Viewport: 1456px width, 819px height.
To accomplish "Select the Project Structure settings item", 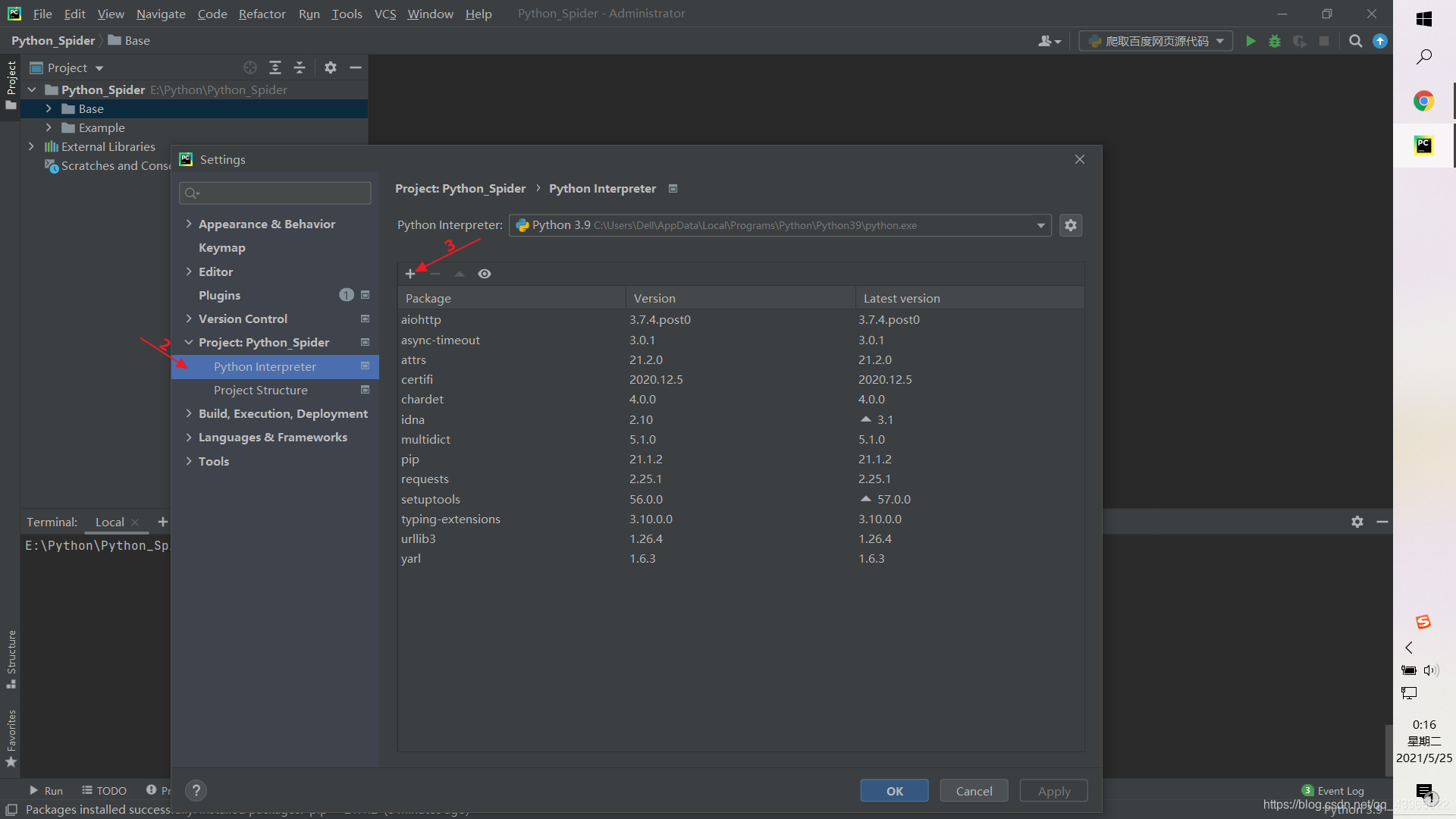I will coord(260,389).
